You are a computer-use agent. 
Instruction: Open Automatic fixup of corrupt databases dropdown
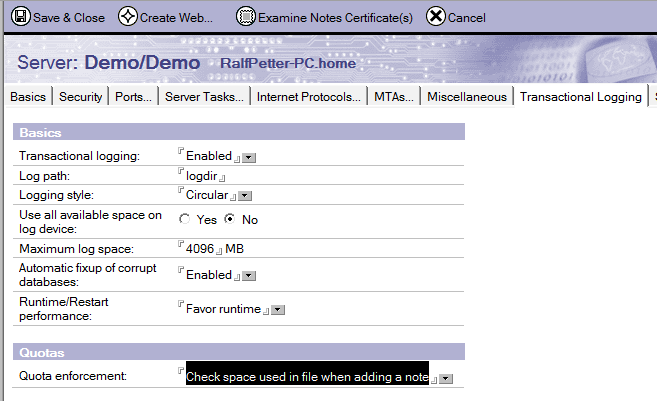tap(250, 275)
